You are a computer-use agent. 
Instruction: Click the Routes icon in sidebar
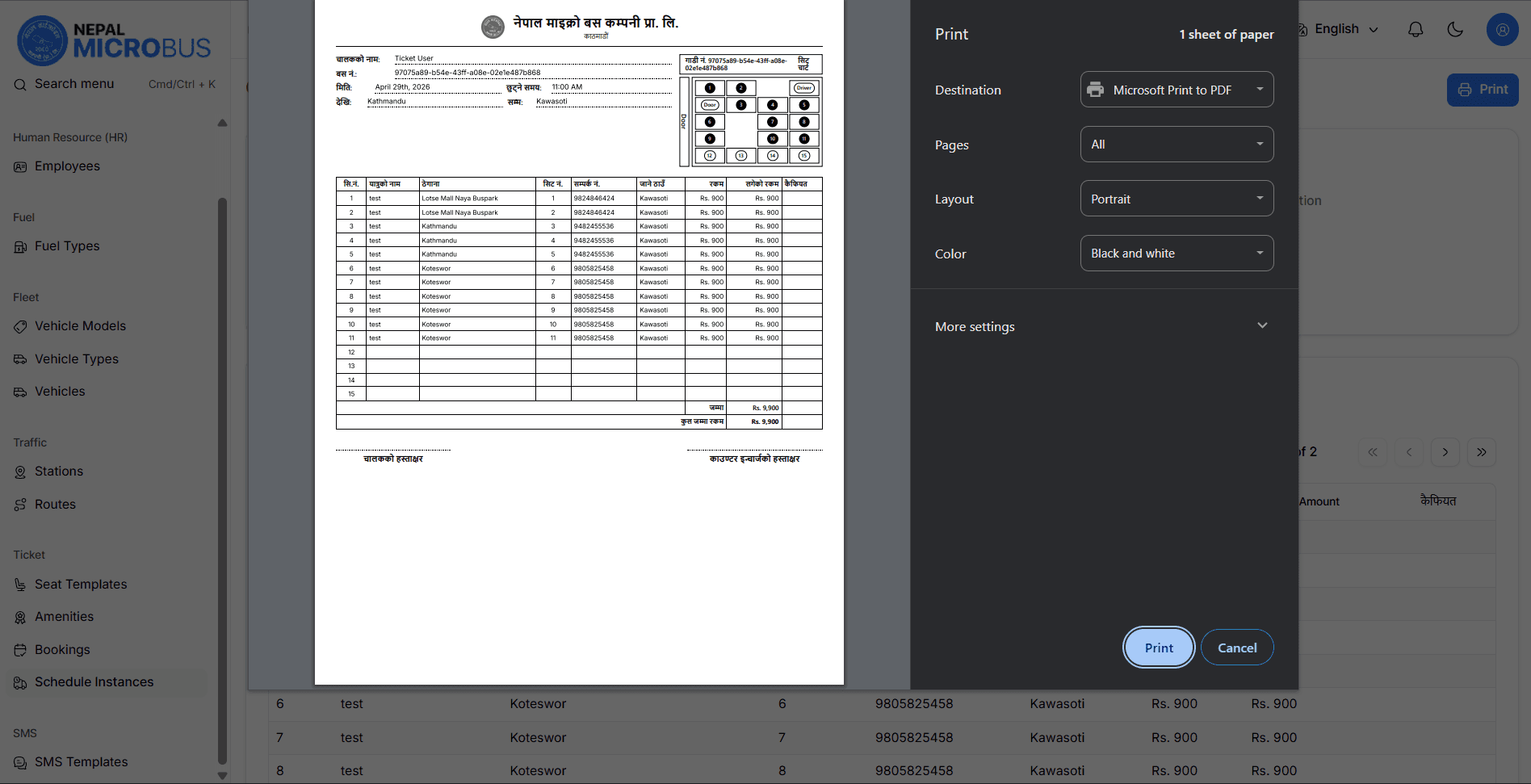20,505
